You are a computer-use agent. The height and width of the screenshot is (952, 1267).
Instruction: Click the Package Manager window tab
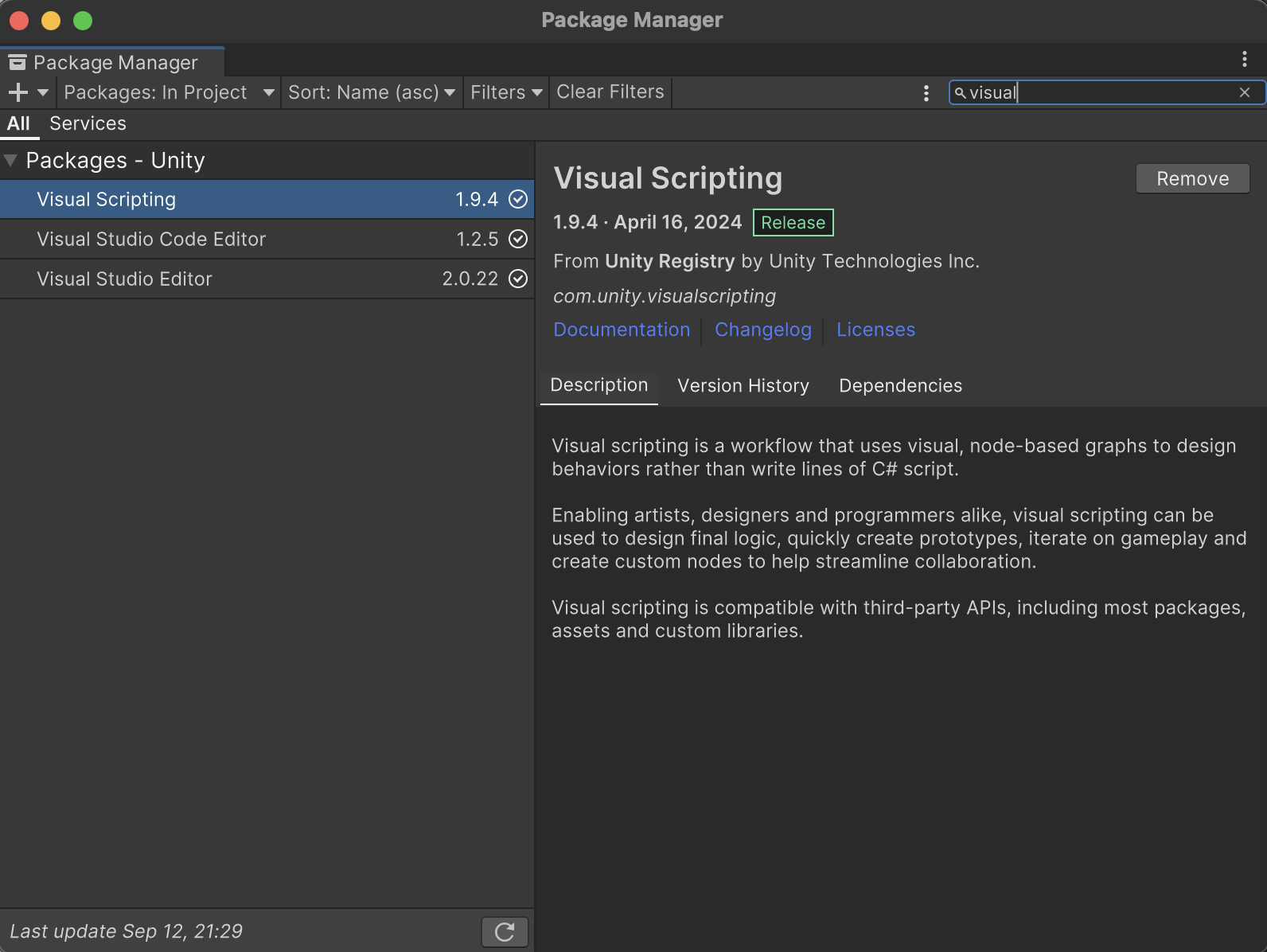[x=112, y=62]
